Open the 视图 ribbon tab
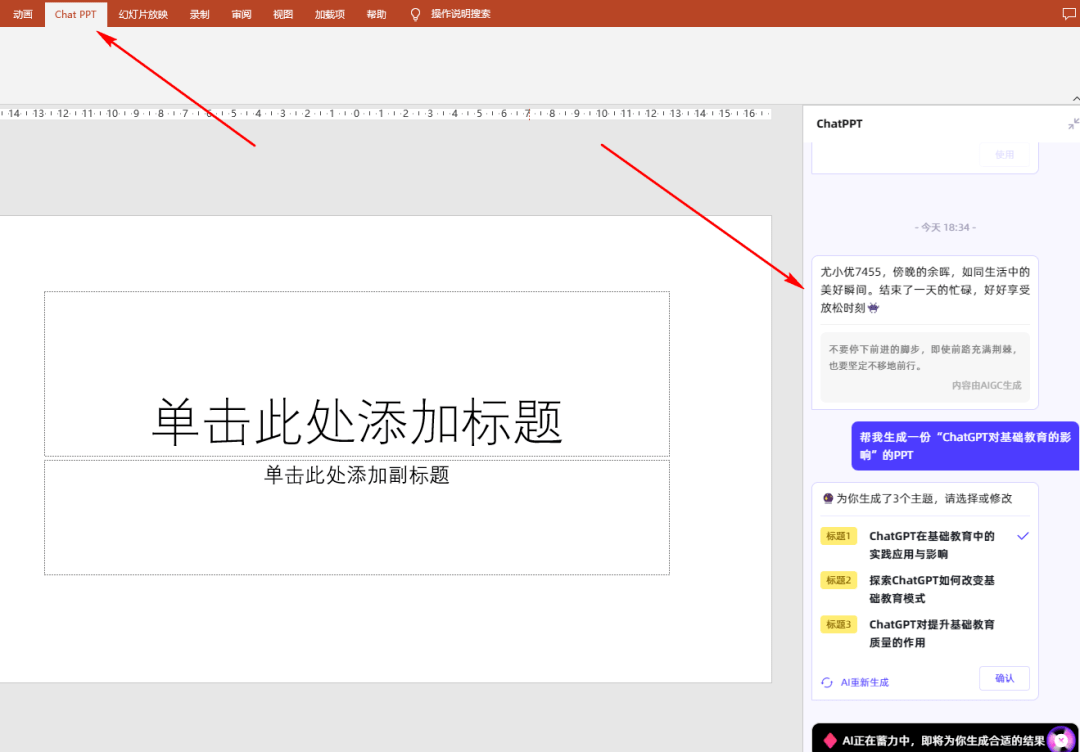1080x752 pixels. [283, 14]
